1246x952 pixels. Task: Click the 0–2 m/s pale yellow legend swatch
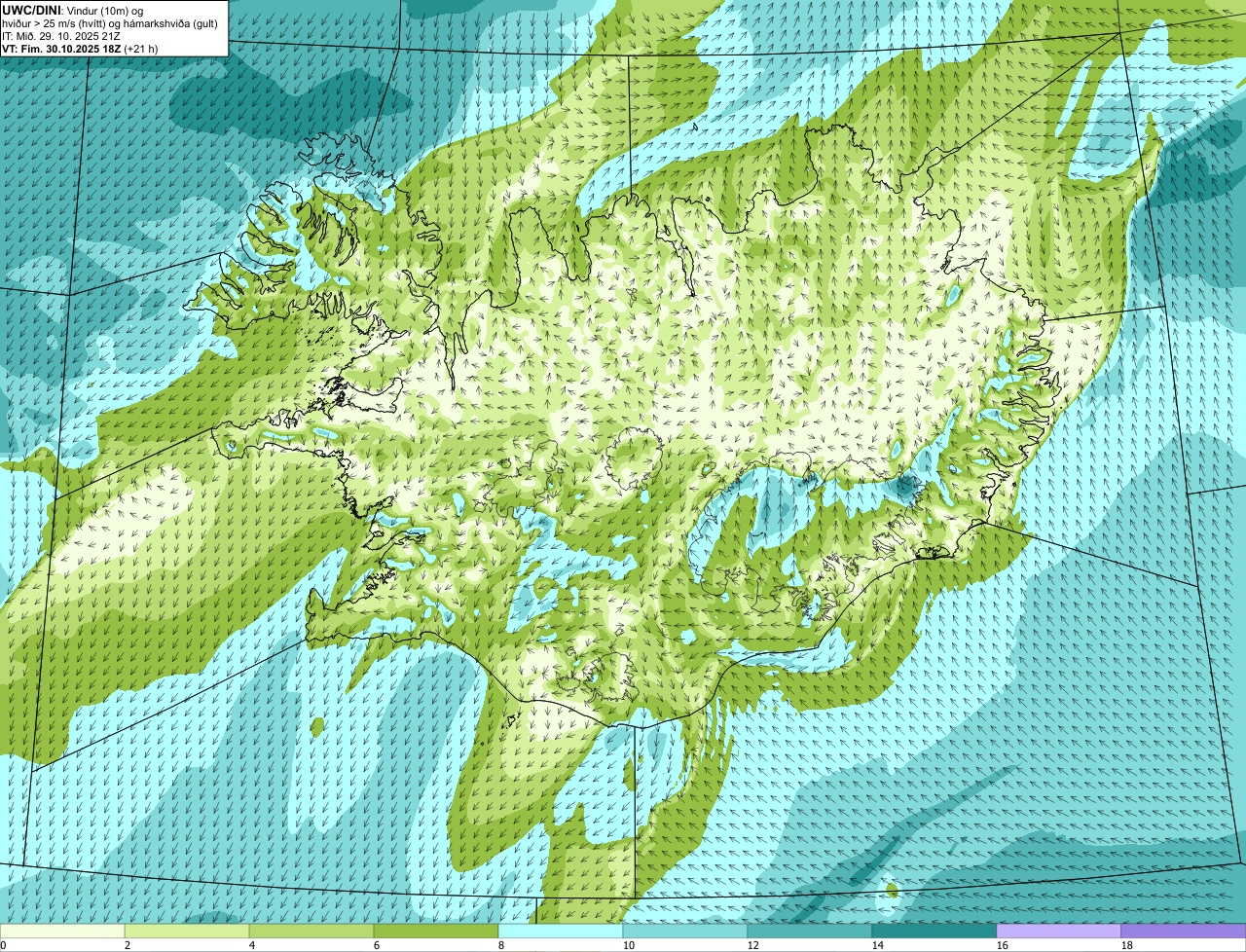click(62, 932)
